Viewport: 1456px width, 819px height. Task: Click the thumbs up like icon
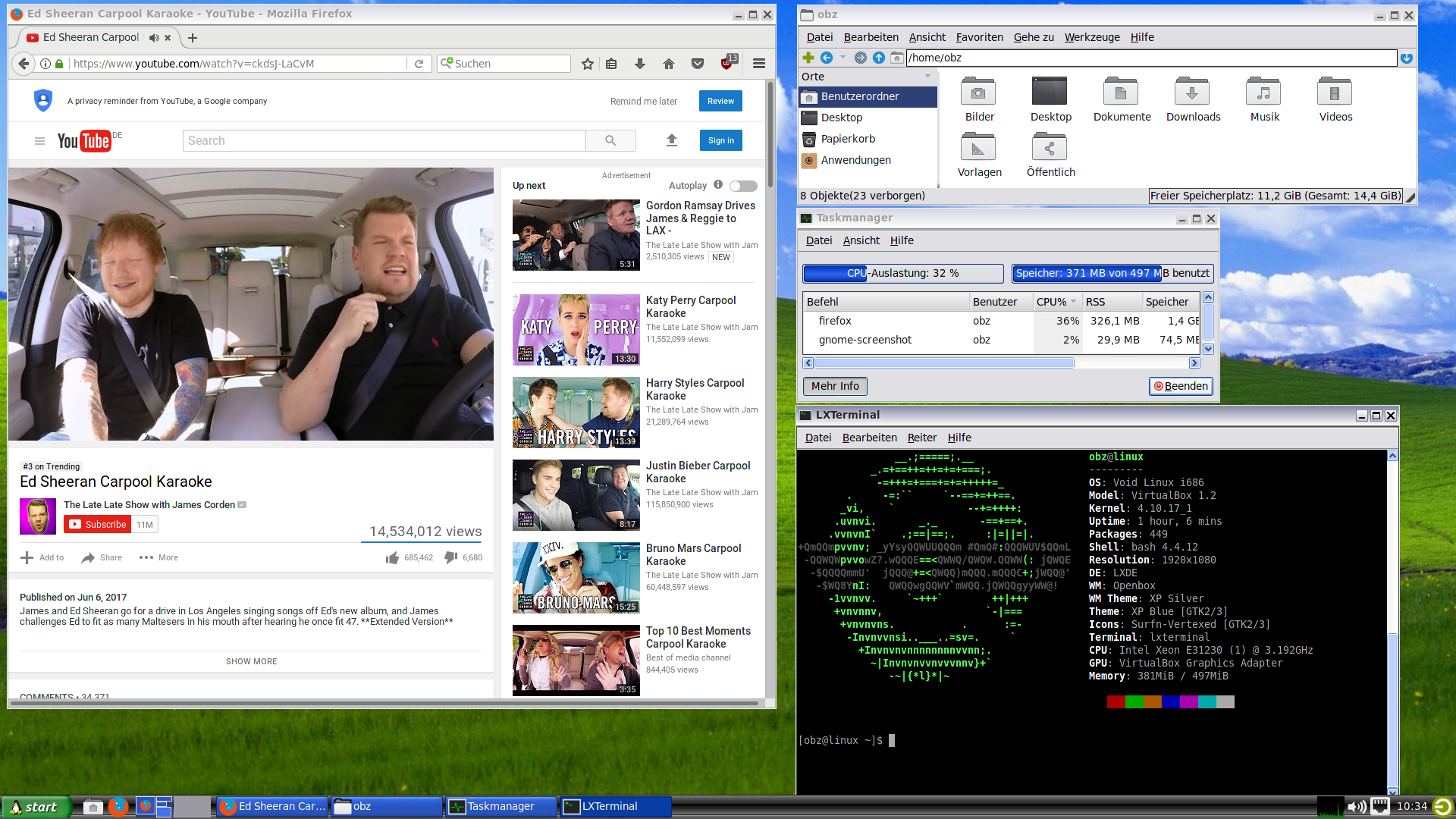click(x=392, y=558)
